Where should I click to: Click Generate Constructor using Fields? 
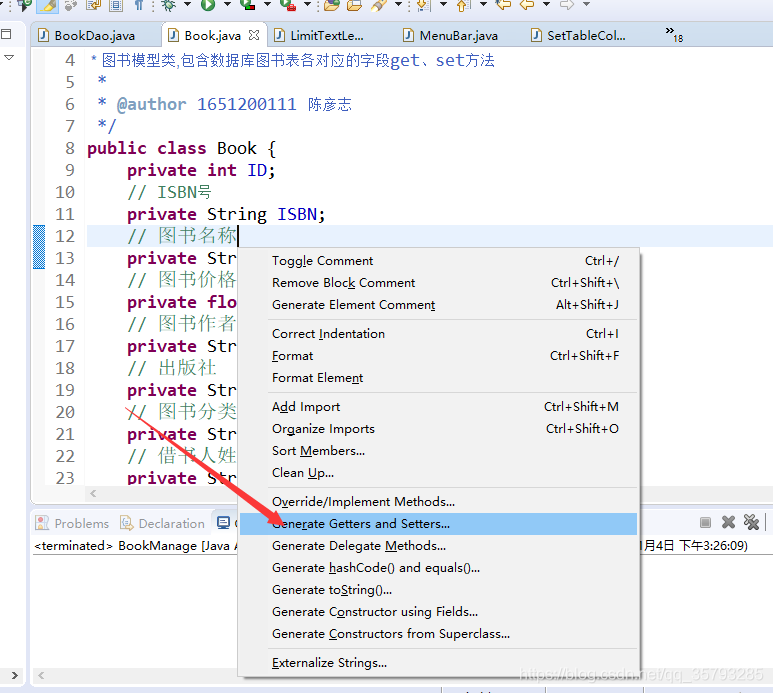[x=374, y=612]
